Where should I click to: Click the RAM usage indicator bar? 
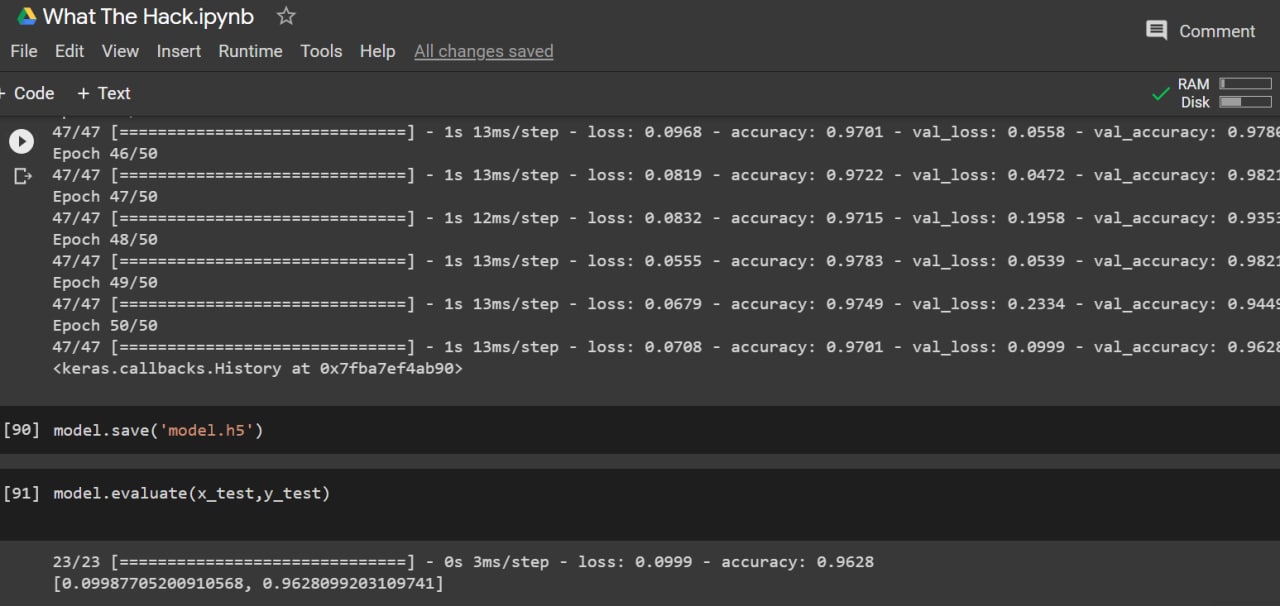pos(1245,84)
